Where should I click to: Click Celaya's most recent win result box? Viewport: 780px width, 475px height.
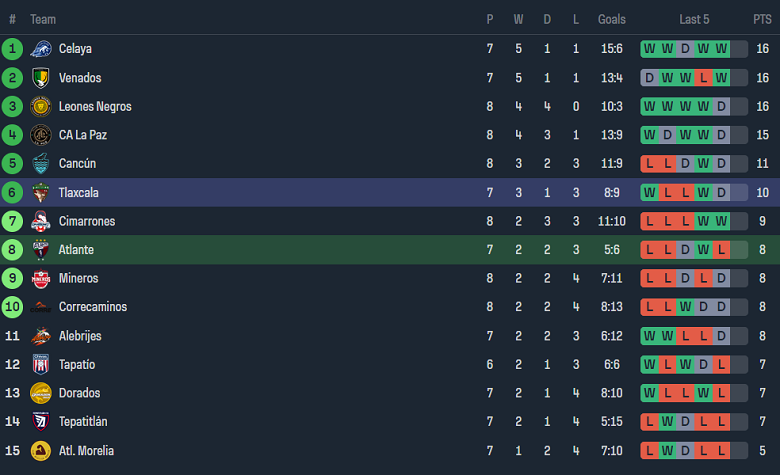(x=722, y=49)
